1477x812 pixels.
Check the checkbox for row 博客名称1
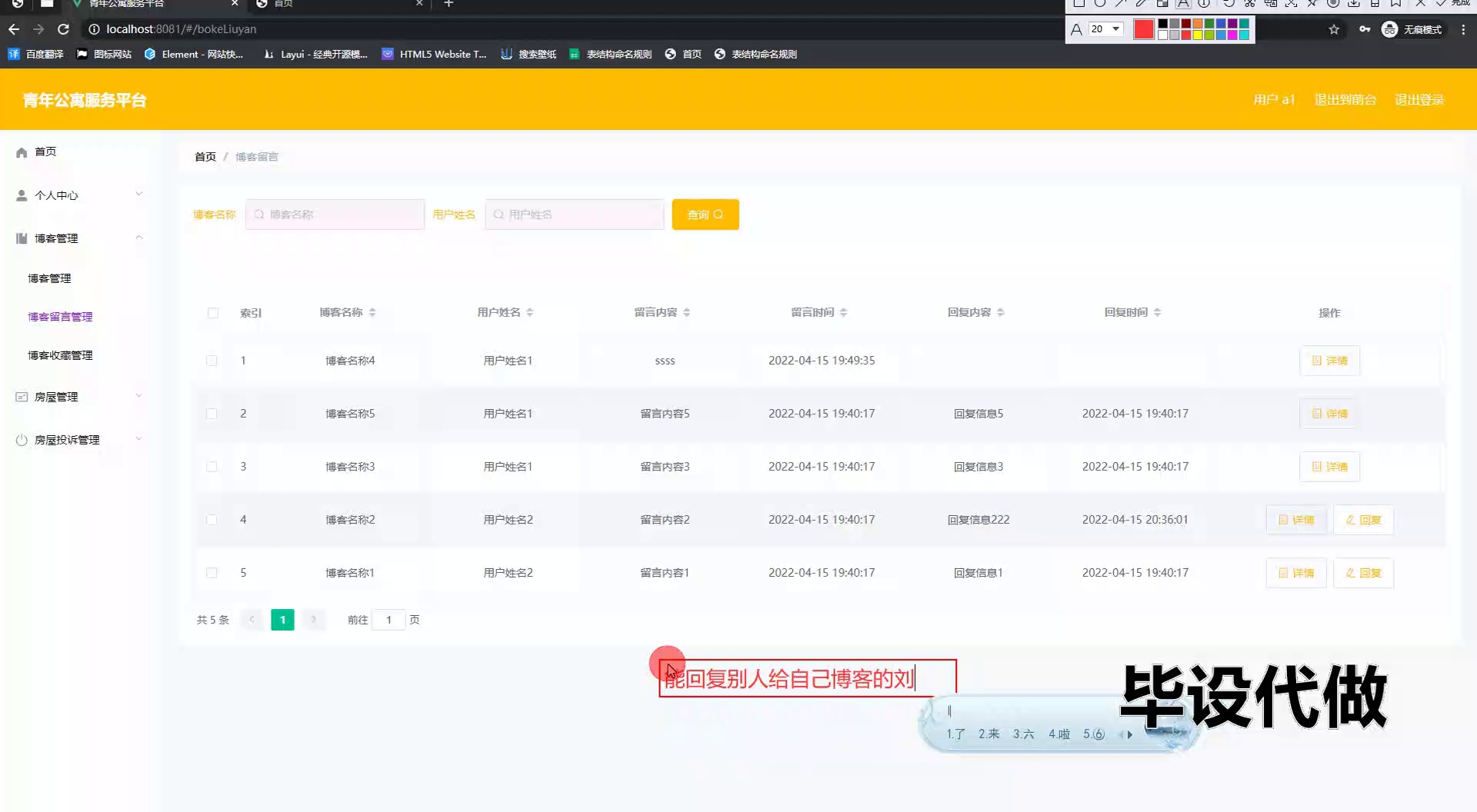point(212,573)
